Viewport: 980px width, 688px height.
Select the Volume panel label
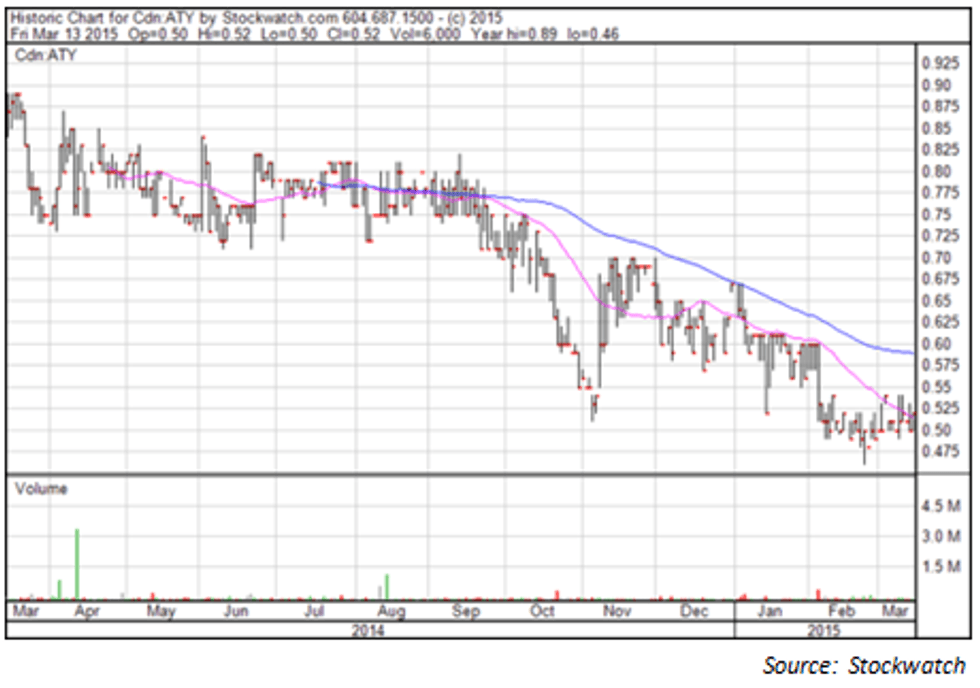(41, 489)
